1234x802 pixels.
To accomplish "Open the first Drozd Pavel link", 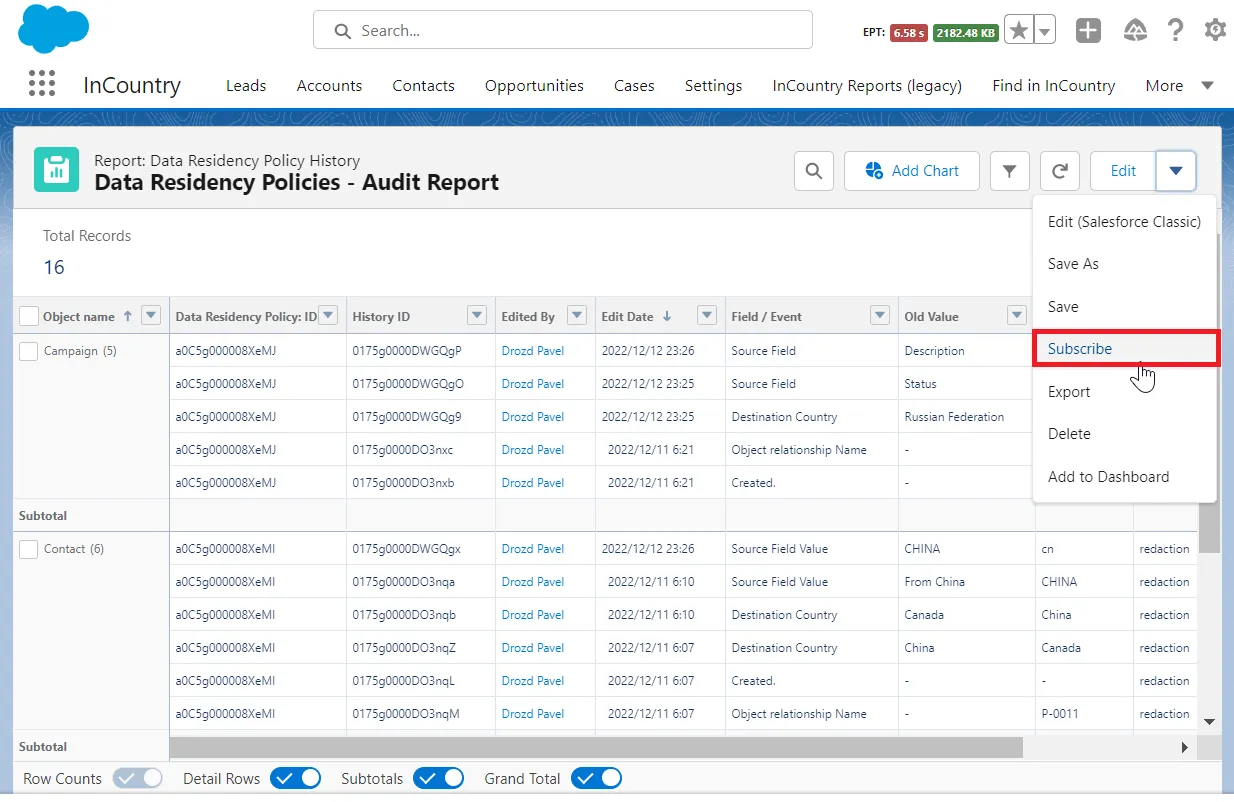I will coord(533,351).
